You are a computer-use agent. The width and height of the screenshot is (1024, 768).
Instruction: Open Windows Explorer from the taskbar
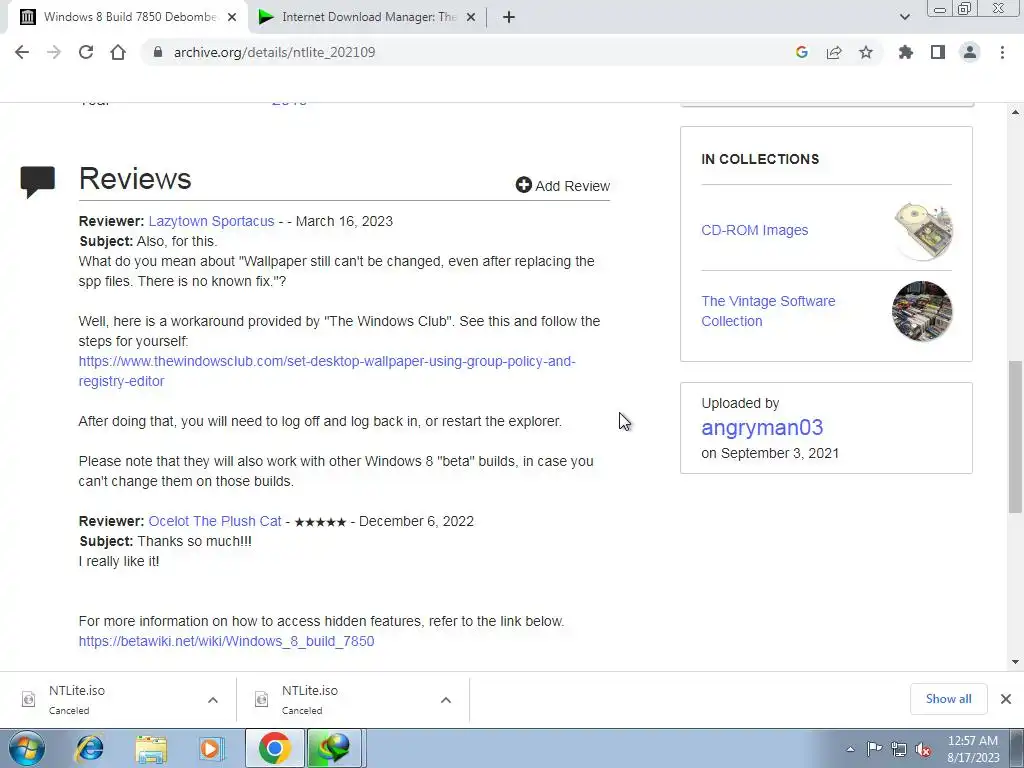[151, 748]
